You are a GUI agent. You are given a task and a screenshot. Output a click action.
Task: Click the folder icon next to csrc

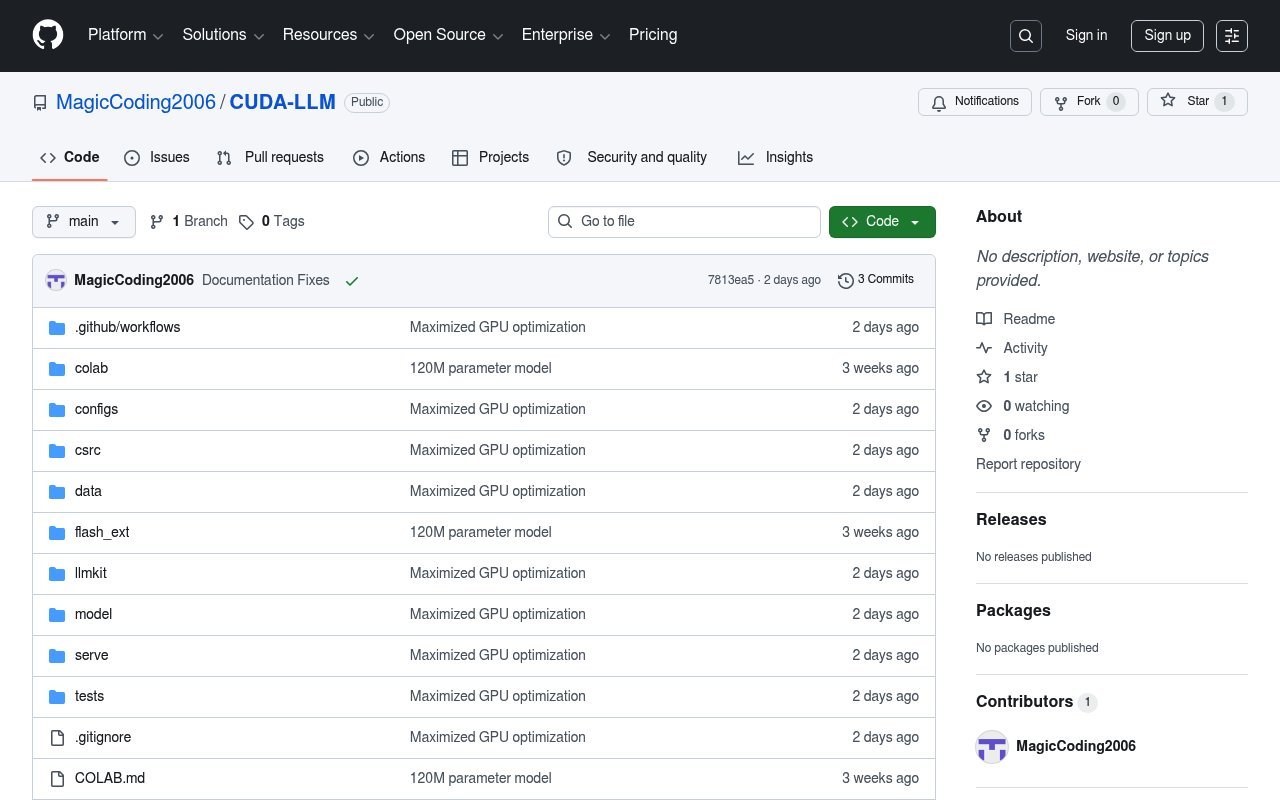tap(57, 450)
